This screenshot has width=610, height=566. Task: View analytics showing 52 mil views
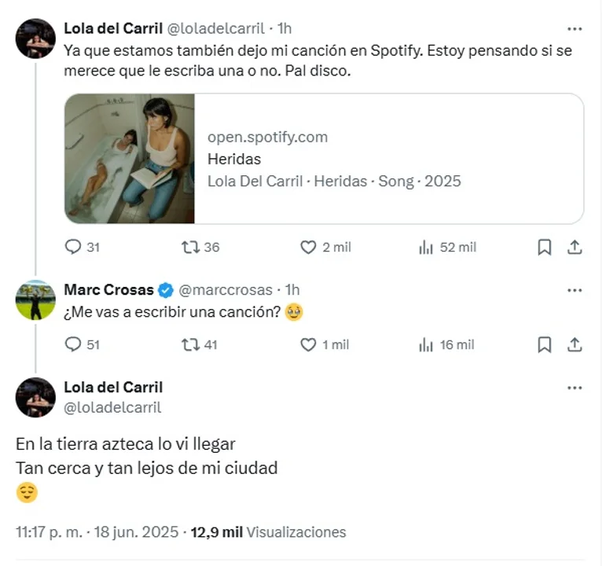(x=424, y=247)
